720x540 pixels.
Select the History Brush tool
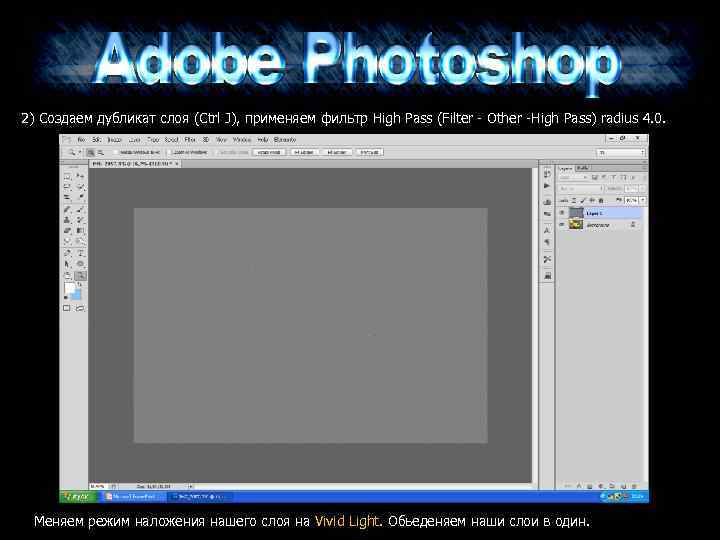pyautogui.click(x=80, y=220)
